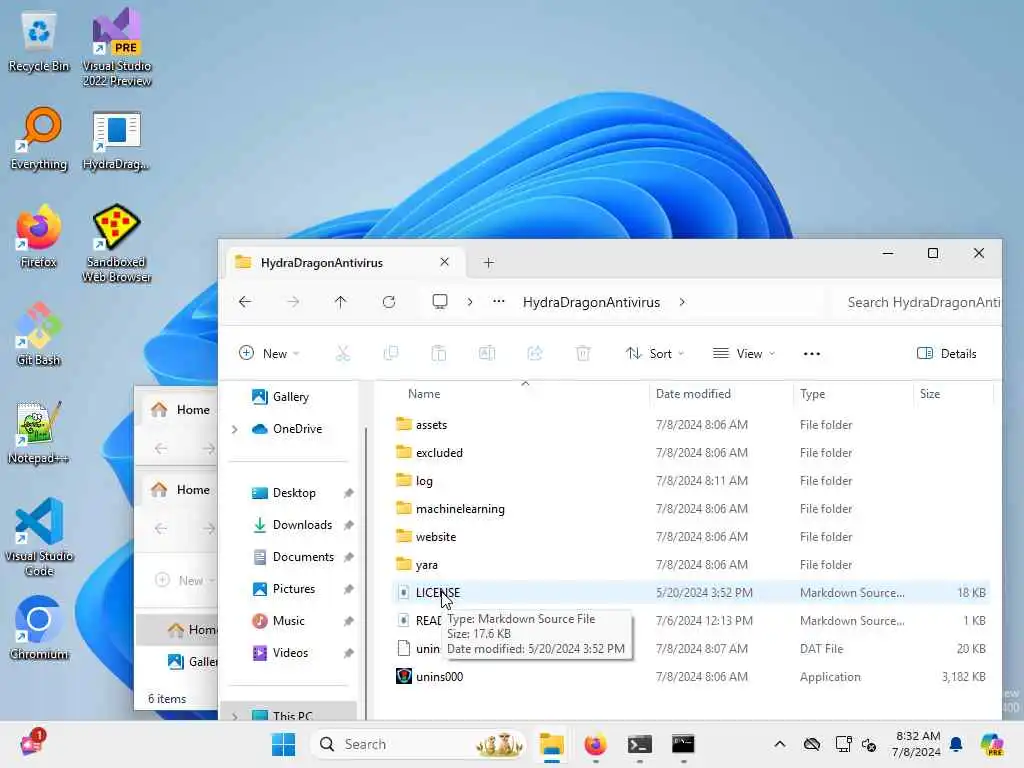This screenshot has width=1024, height=768.
Task: Show hidden system tray icons
Action: (x=780, y=744)
